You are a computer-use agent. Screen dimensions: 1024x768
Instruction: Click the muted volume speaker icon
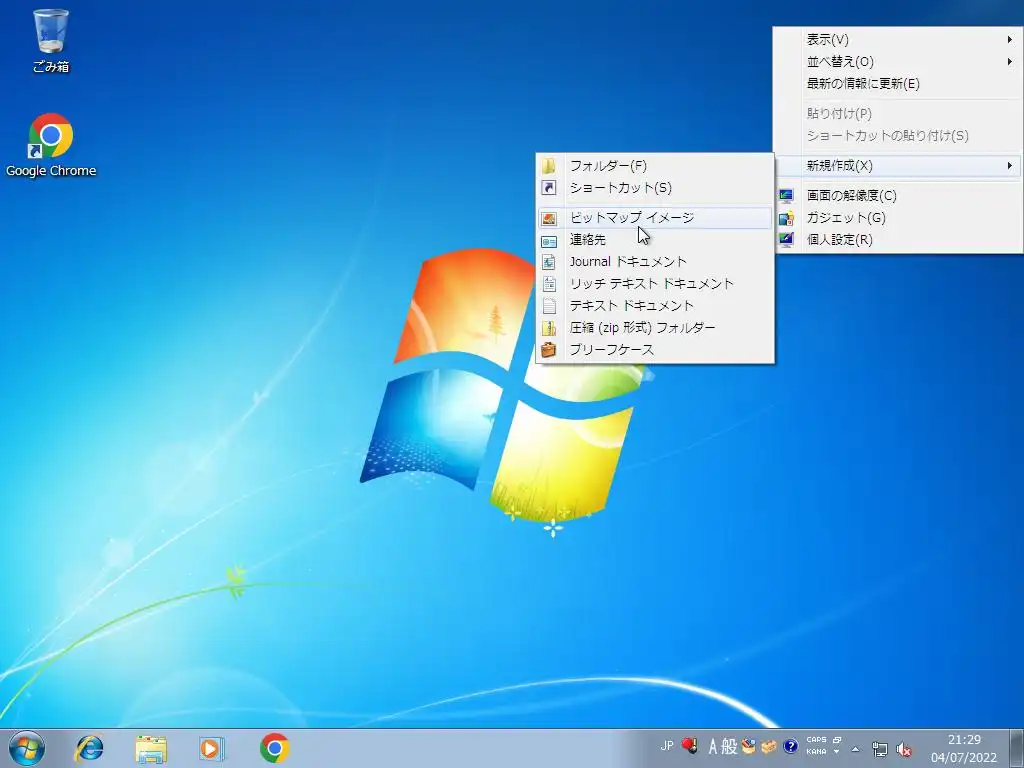pyautogui.click(x=904, y=749)
